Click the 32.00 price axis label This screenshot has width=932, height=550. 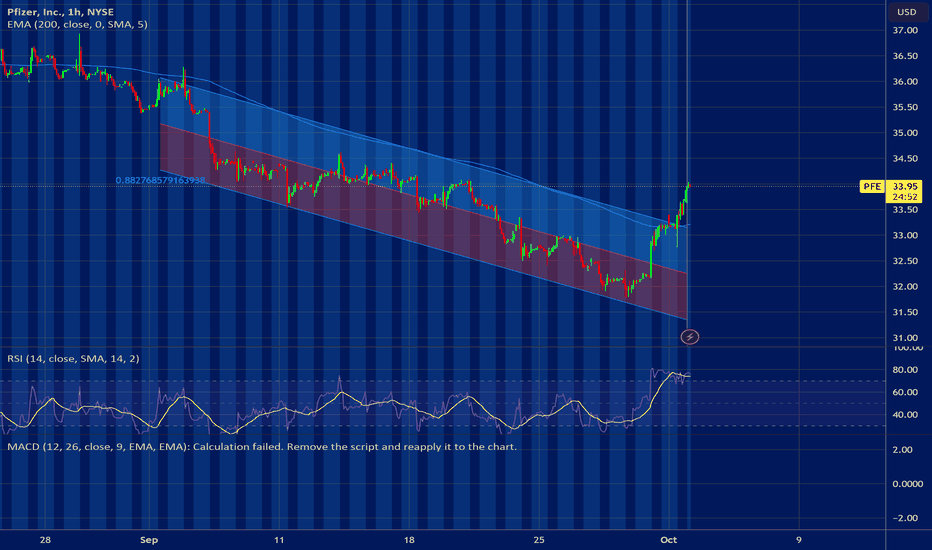point(905,287)
